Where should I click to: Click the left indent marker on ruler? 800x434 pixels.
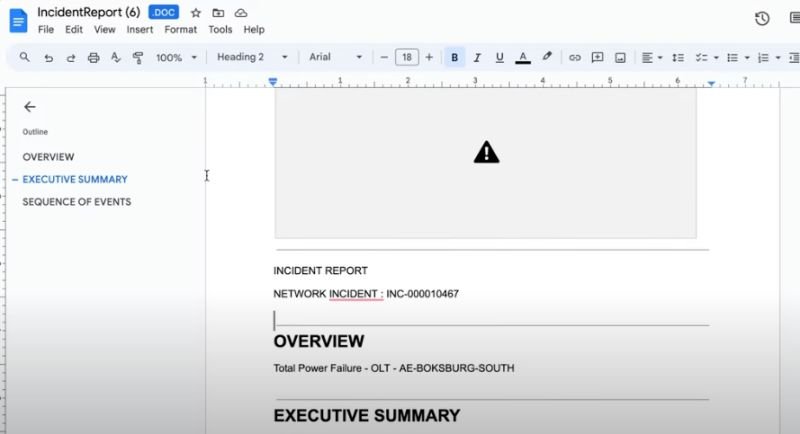273,82
